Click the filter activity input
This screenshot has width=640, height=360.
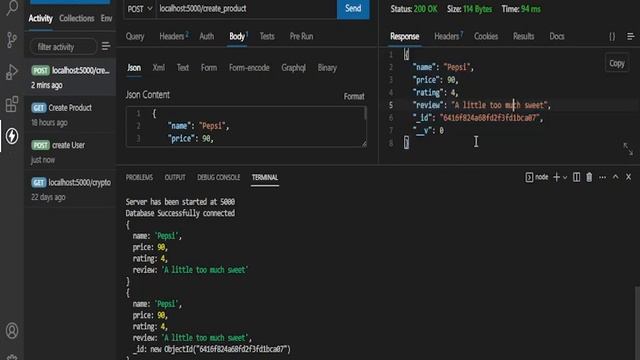click(63, 47)
